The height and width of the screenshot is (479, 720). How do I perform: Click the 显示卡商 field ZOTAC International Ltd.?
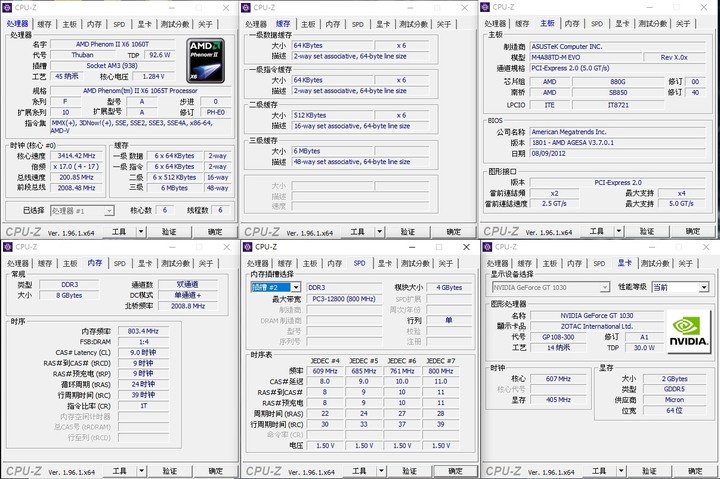[596, 326]
